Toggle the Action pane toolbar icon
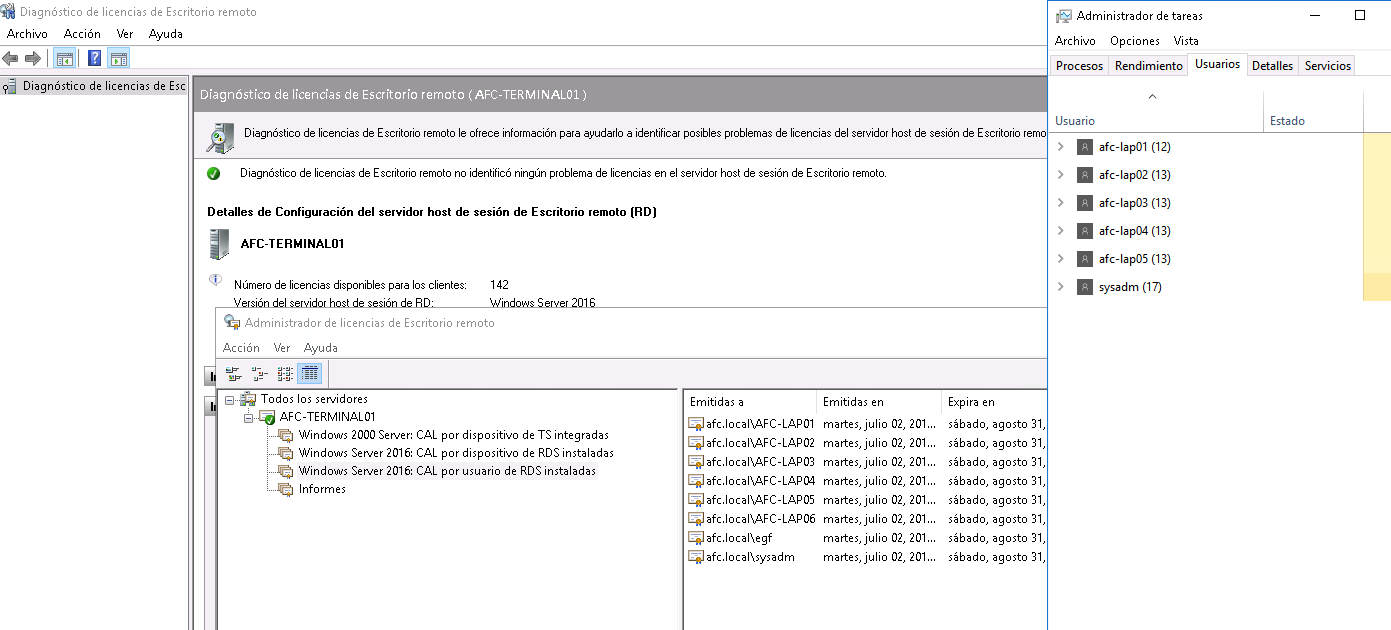This screenshot has width=1391, height=630. [x=119, y=58]
